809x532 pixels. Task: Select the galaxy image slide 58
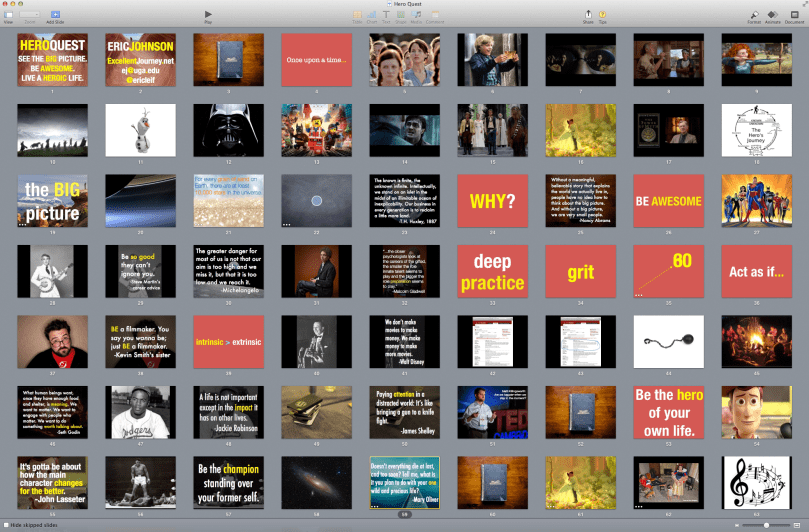[x=316, y=482]
